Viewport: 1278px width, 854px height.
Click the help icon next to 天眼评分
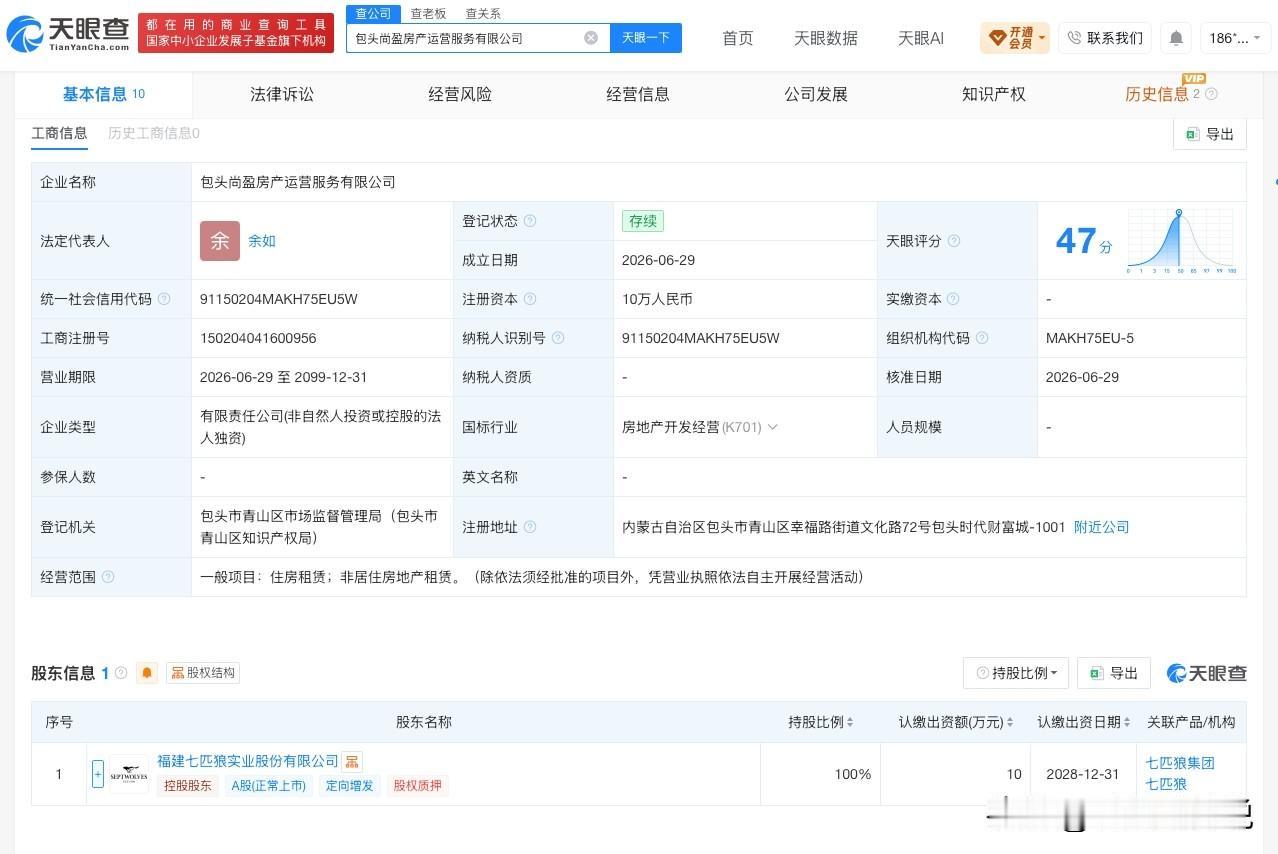click(954, 241)
